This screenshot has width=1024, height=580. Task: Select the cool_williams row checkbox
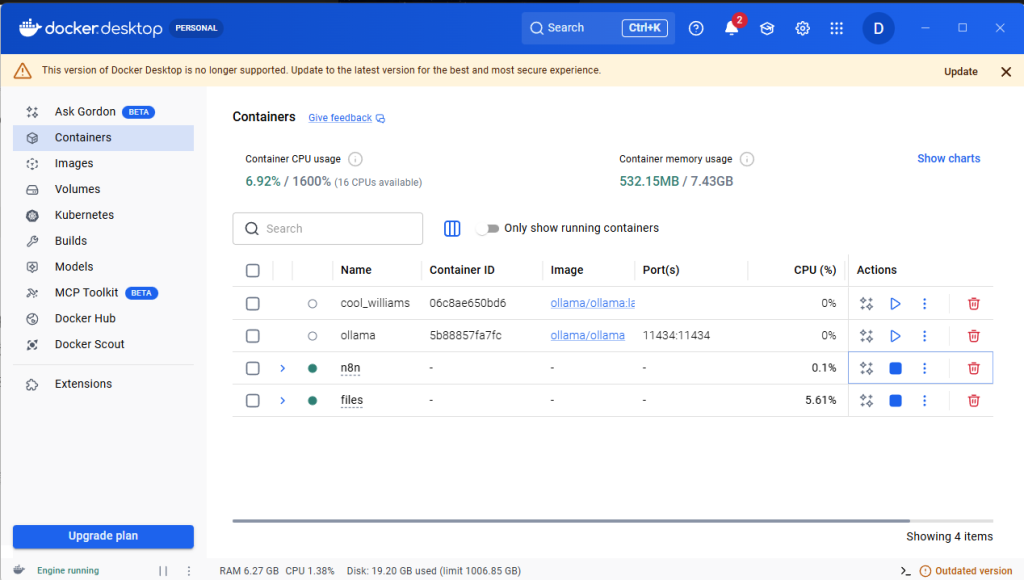point(253,304)
